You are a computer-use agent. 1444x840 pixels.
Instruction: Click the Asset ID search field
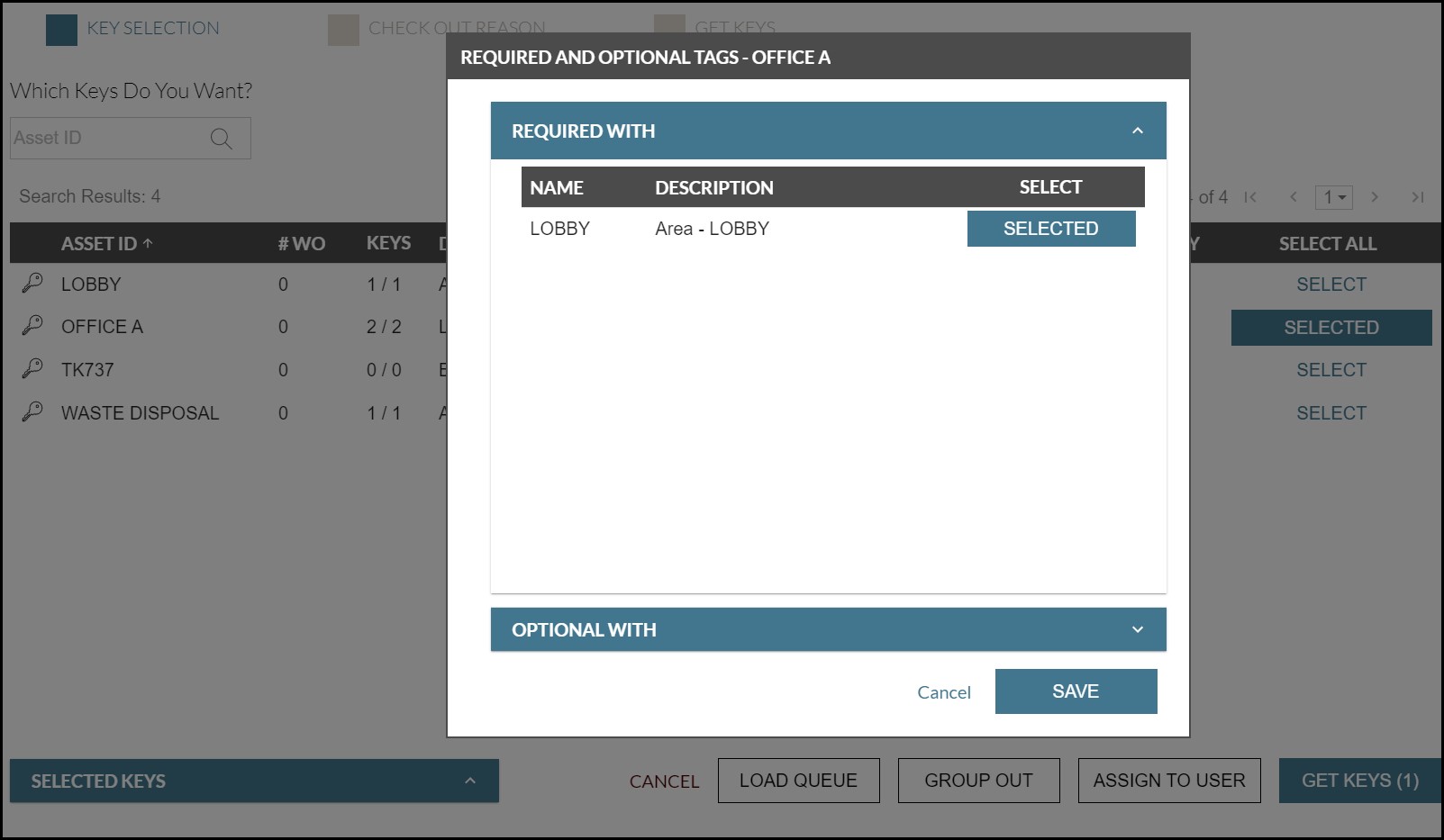(108, 139)
